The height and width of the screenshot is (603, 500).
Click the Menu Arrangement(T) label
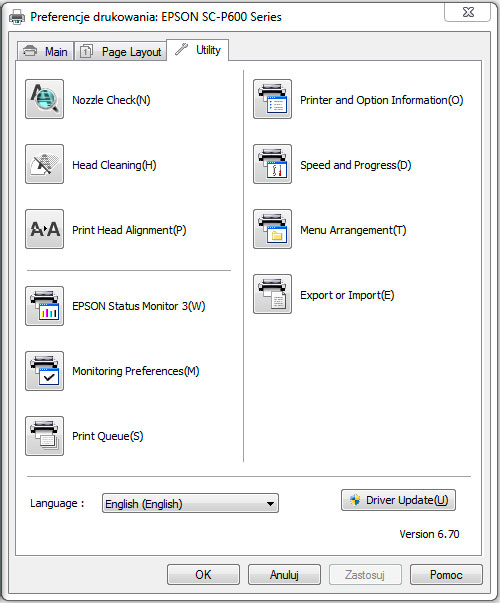(x=353, y=230)
